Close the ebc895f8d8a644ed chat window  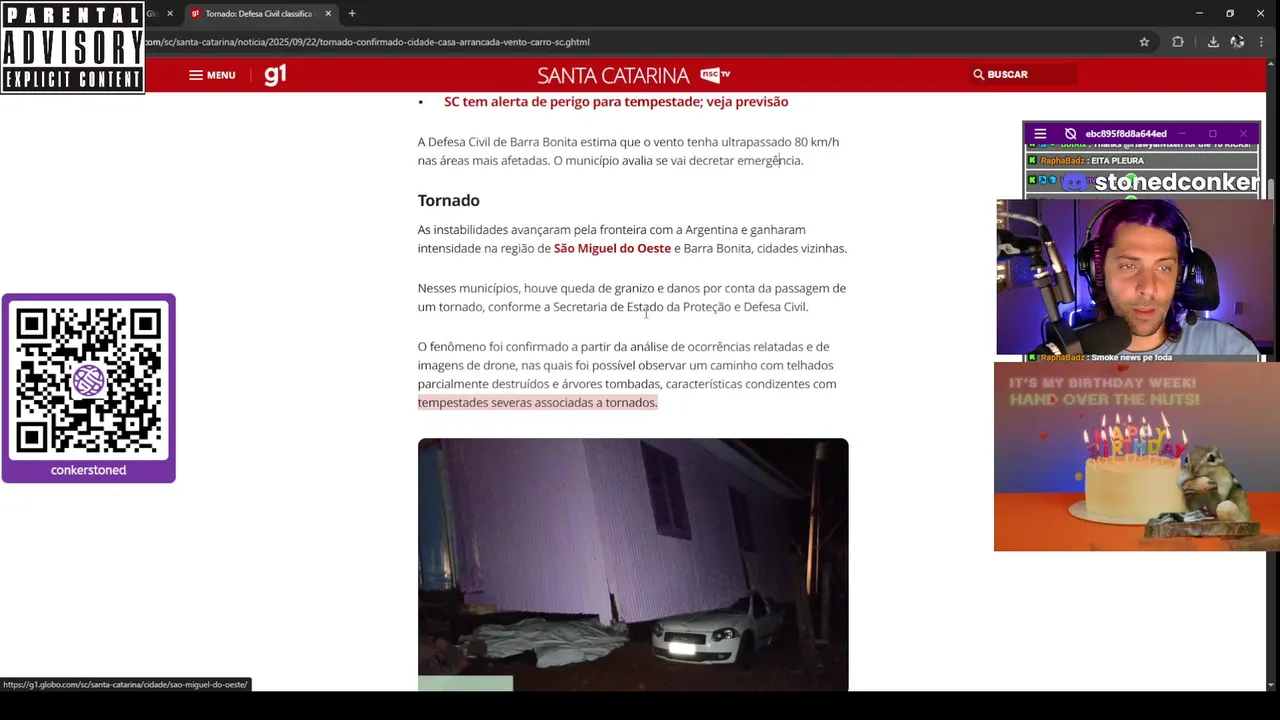1243,133
